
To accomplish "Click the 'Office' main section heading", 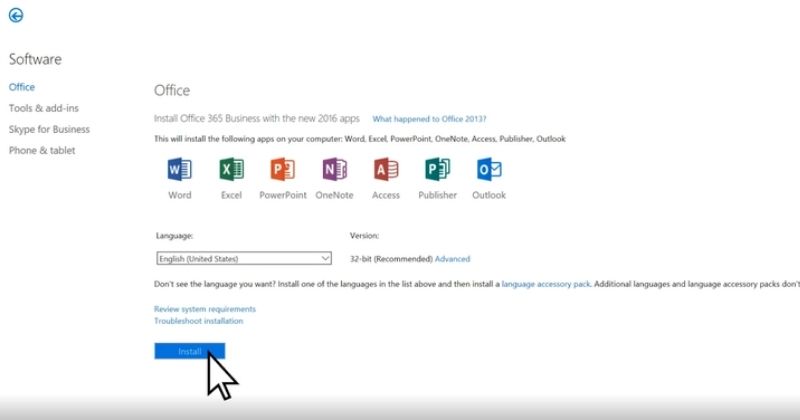I will click(172, 90).
